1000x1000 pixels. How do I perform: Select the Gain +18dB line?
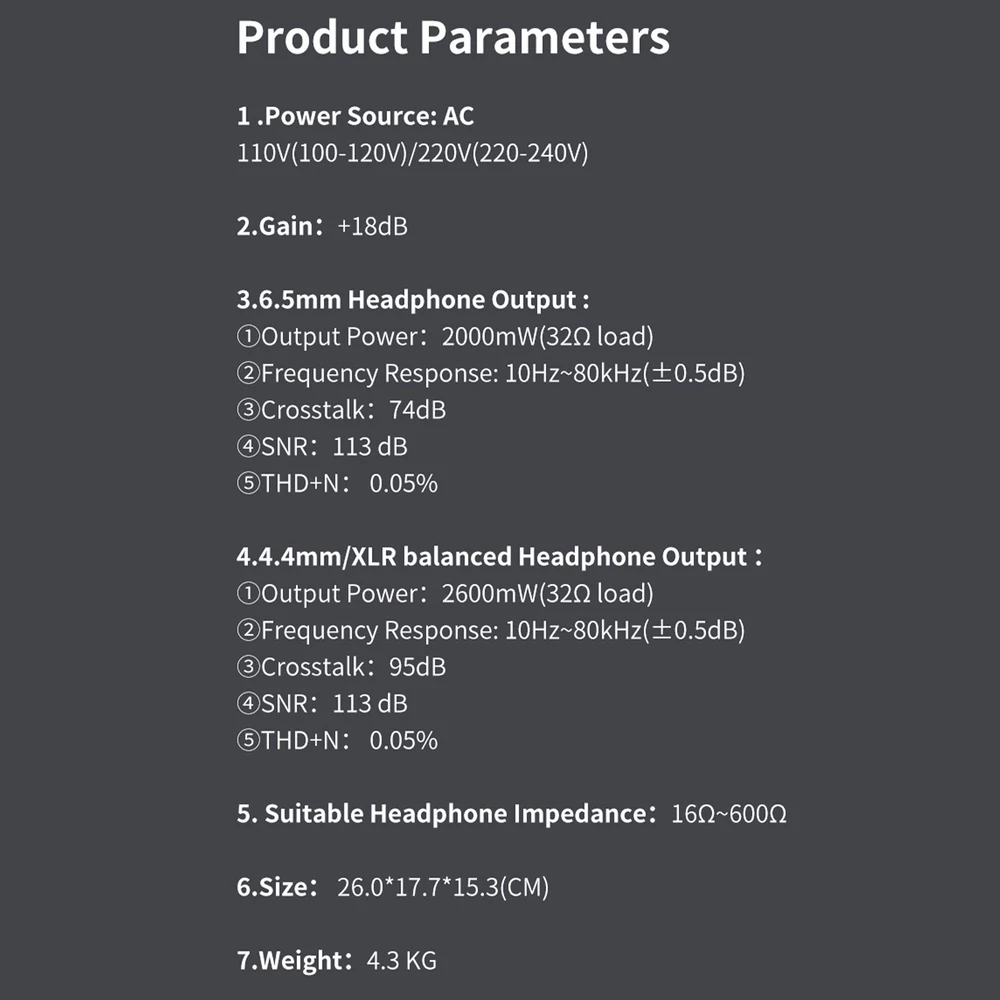pos(322,226)
